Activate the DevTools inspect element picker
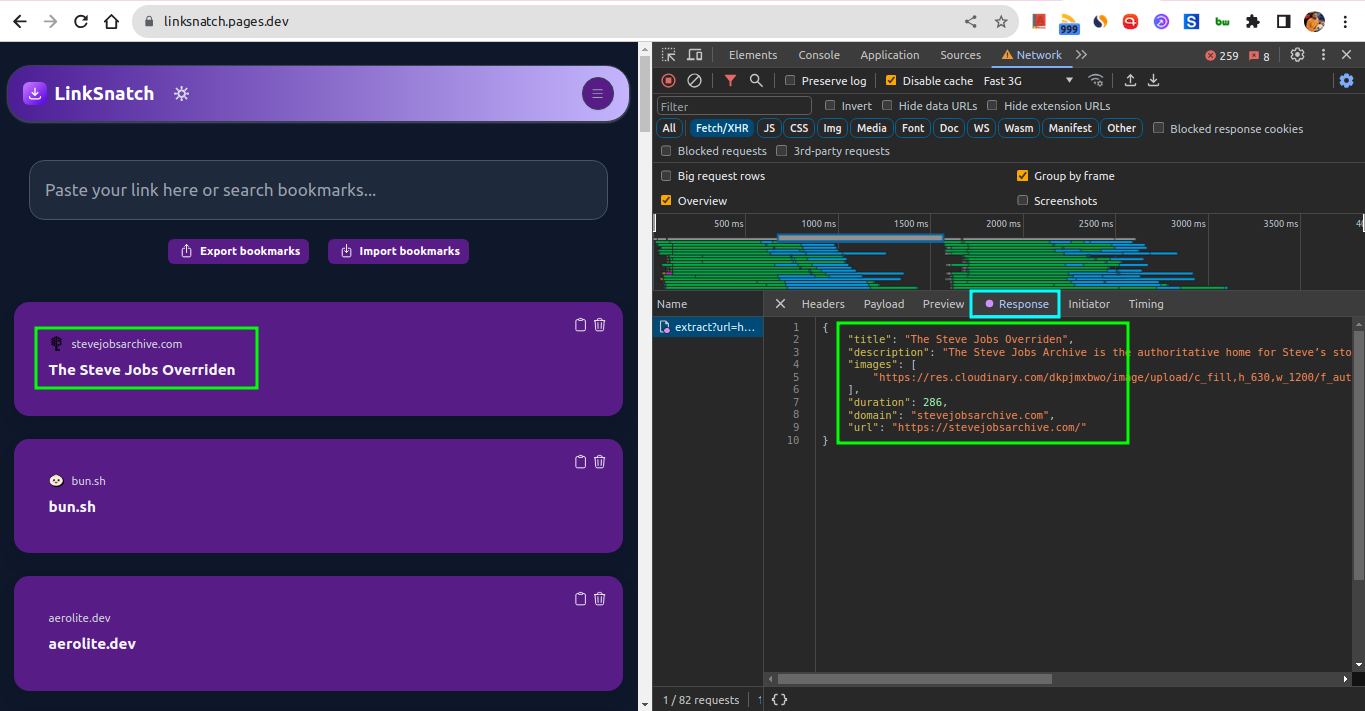 coord(669,55)
